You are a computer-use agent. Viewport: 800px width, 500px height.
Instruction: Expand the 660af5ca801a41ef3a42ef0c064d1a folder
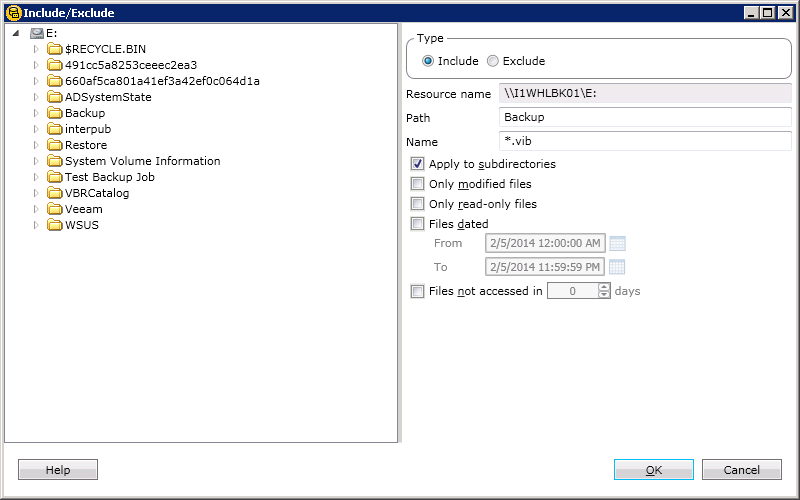[36, 81]
